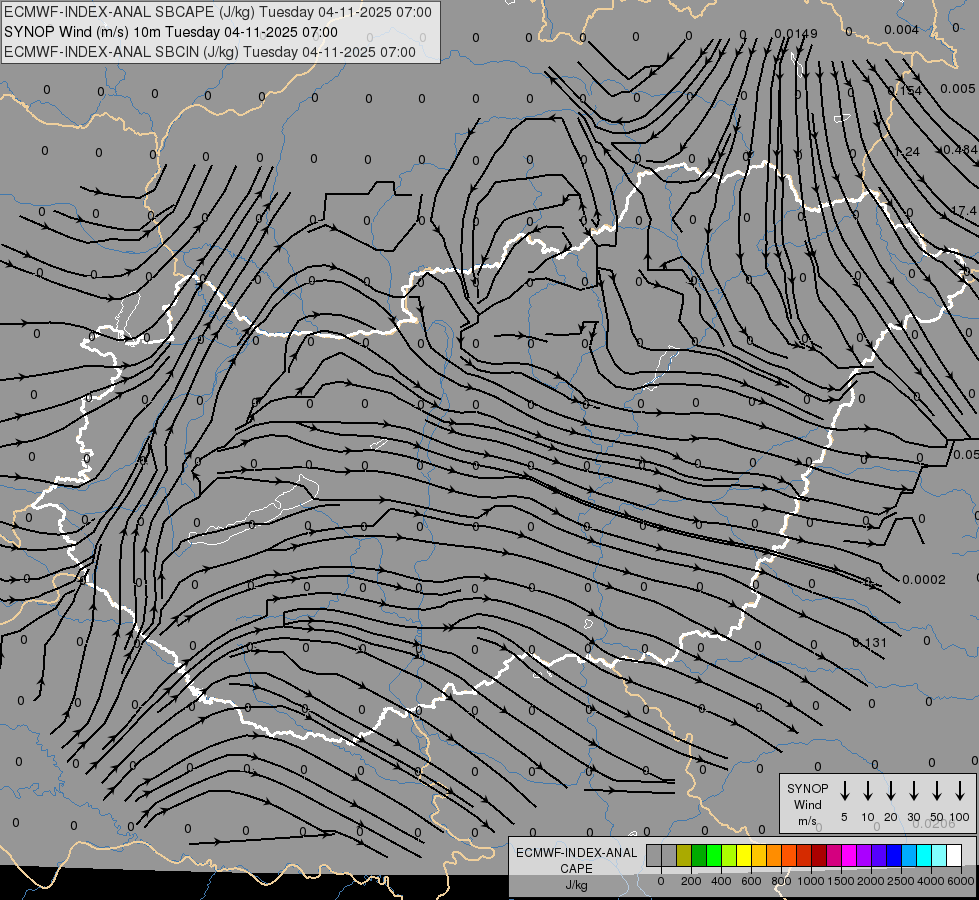Click the J/kg unit label in legend
The width and height of the screenshot is (979, 900).
click(x=576, y=885)
